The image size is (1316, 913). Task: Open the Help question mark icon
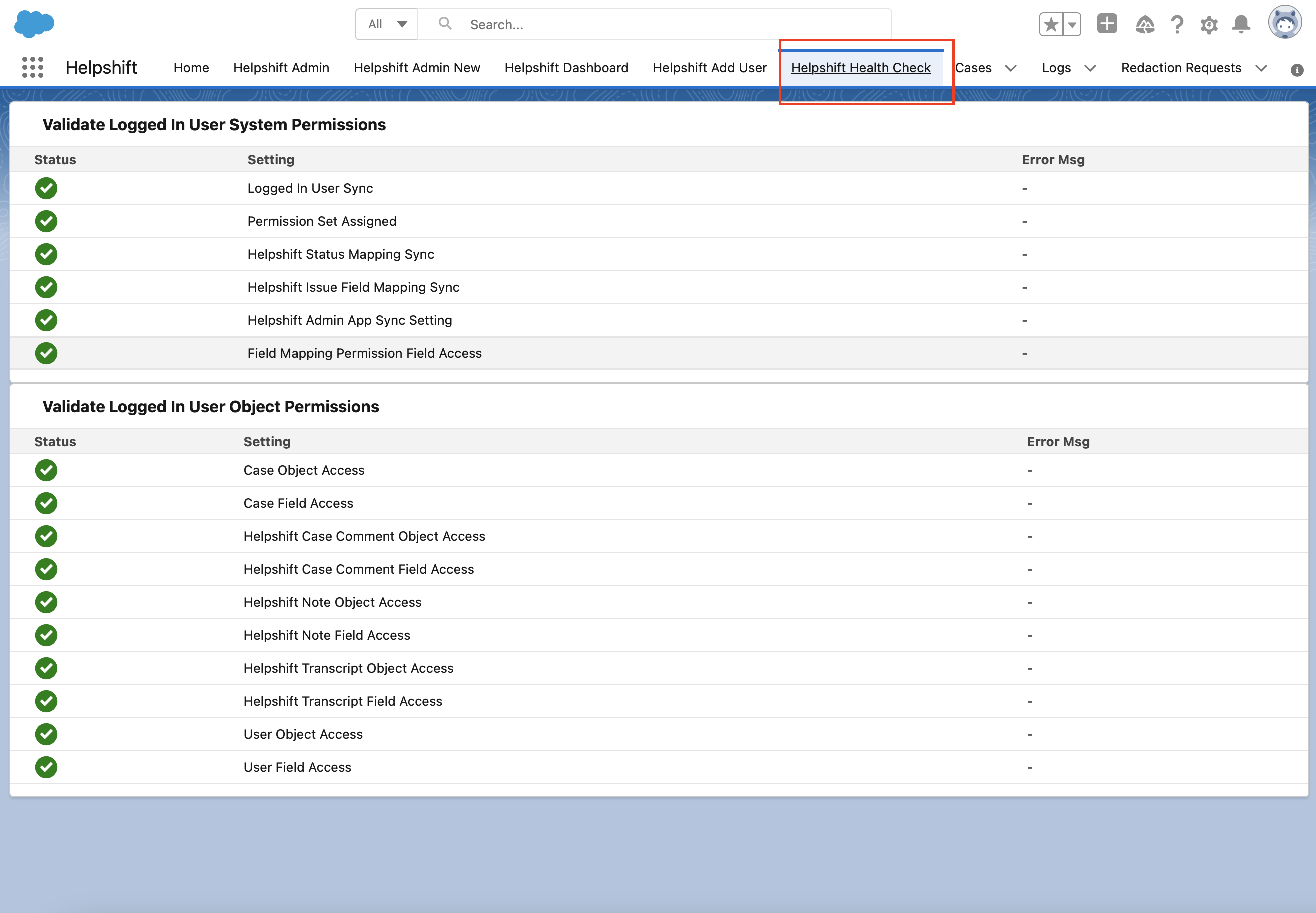[1177, 24]
